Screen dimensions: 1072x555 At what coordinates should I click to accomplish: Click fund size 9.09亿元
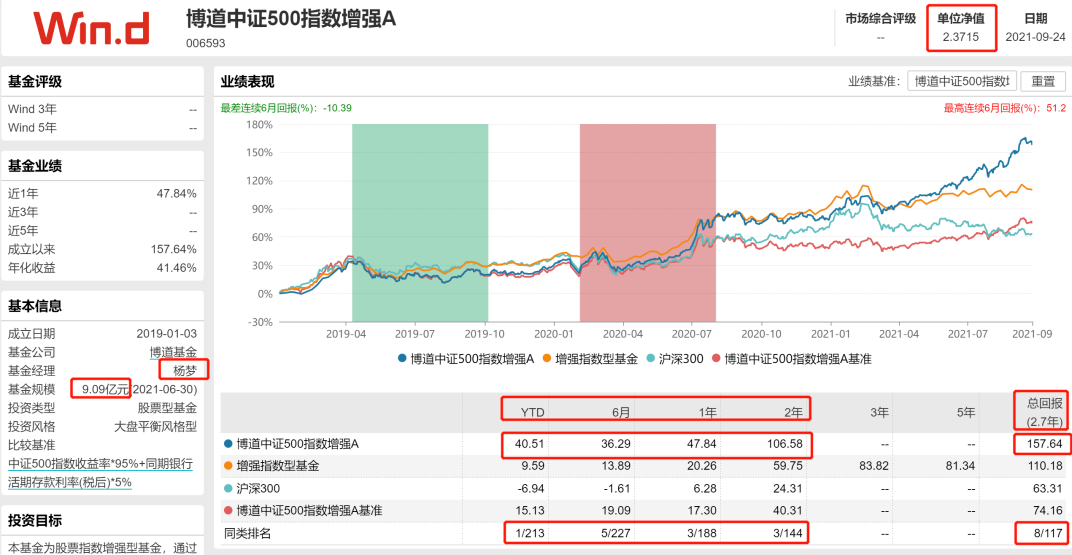point(105,390)
